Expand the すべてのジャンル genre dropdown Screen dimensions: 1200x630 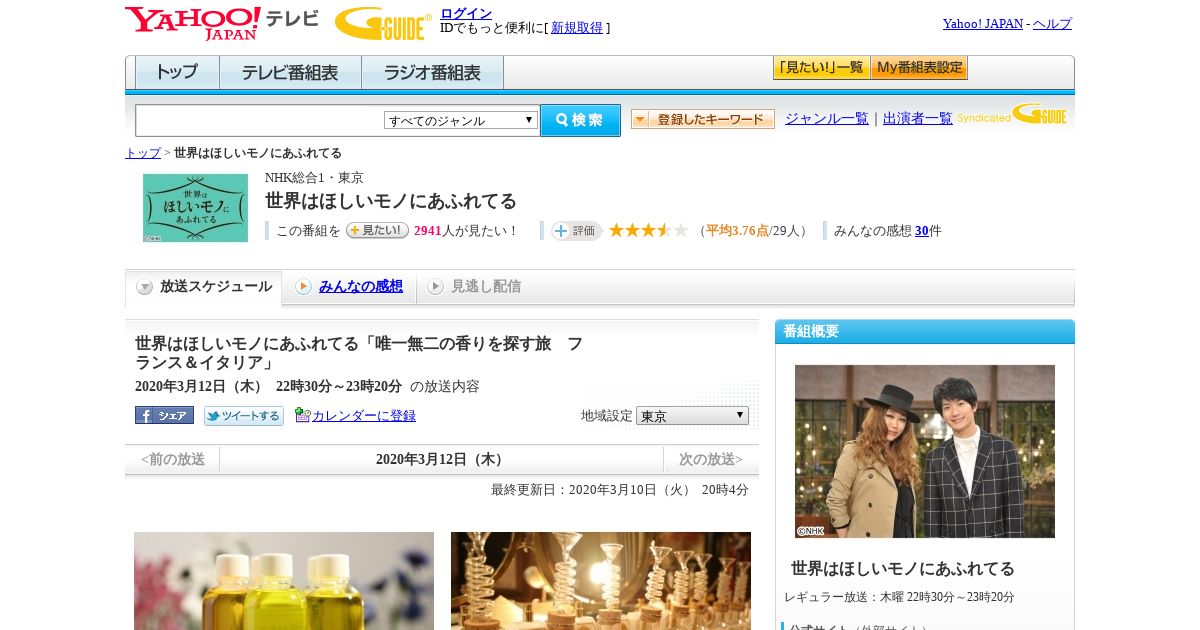coord(461,120)
